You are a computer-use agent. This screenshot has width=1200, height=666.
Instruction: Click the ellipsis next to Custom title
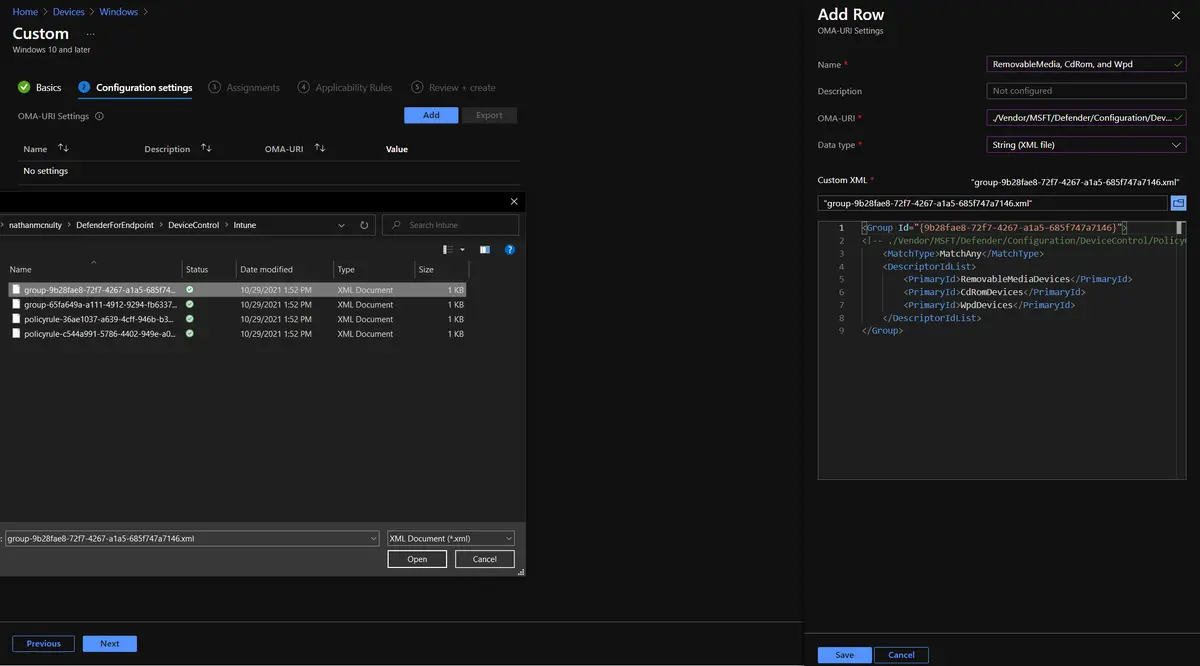pos(90,34)
